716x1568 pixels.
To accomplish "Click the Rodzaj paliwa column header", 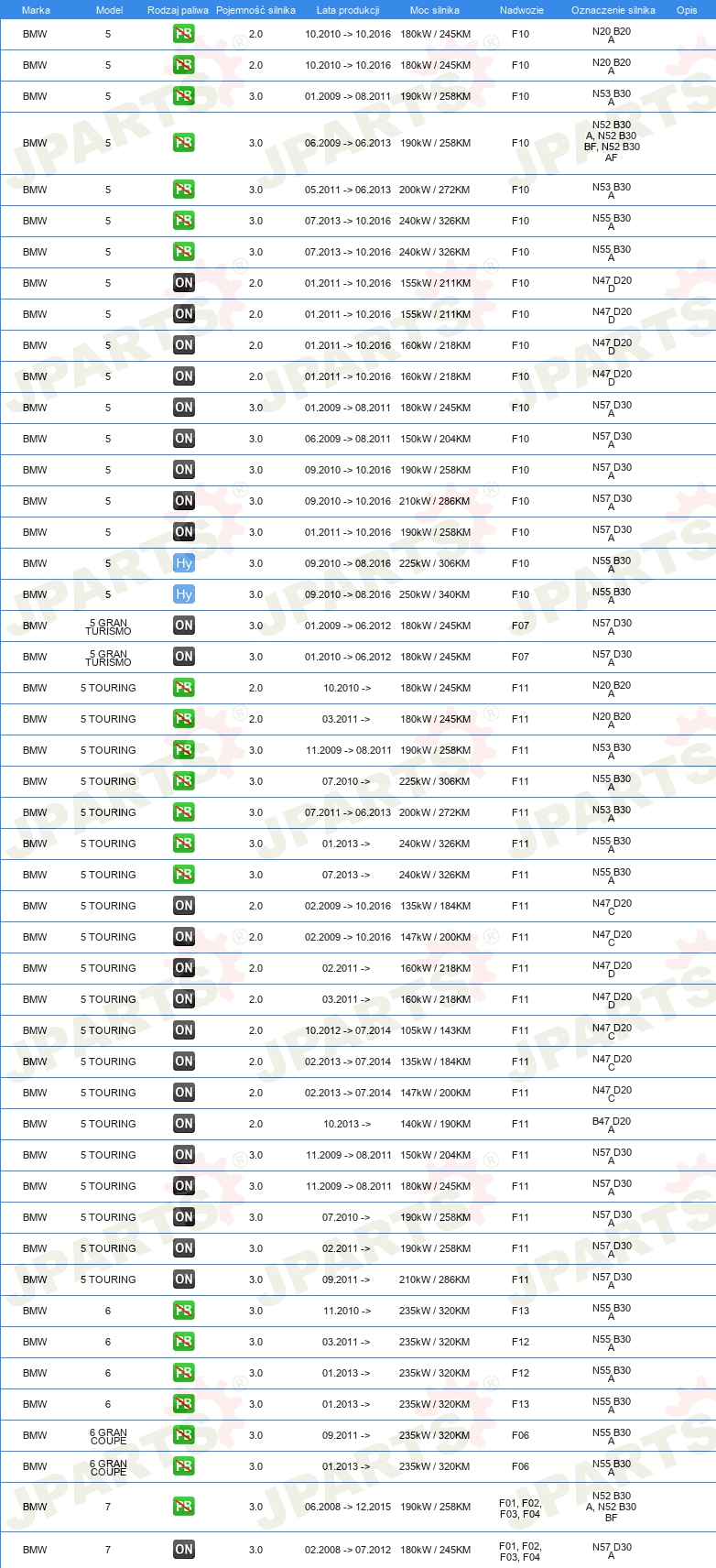I will click(178, 10).
